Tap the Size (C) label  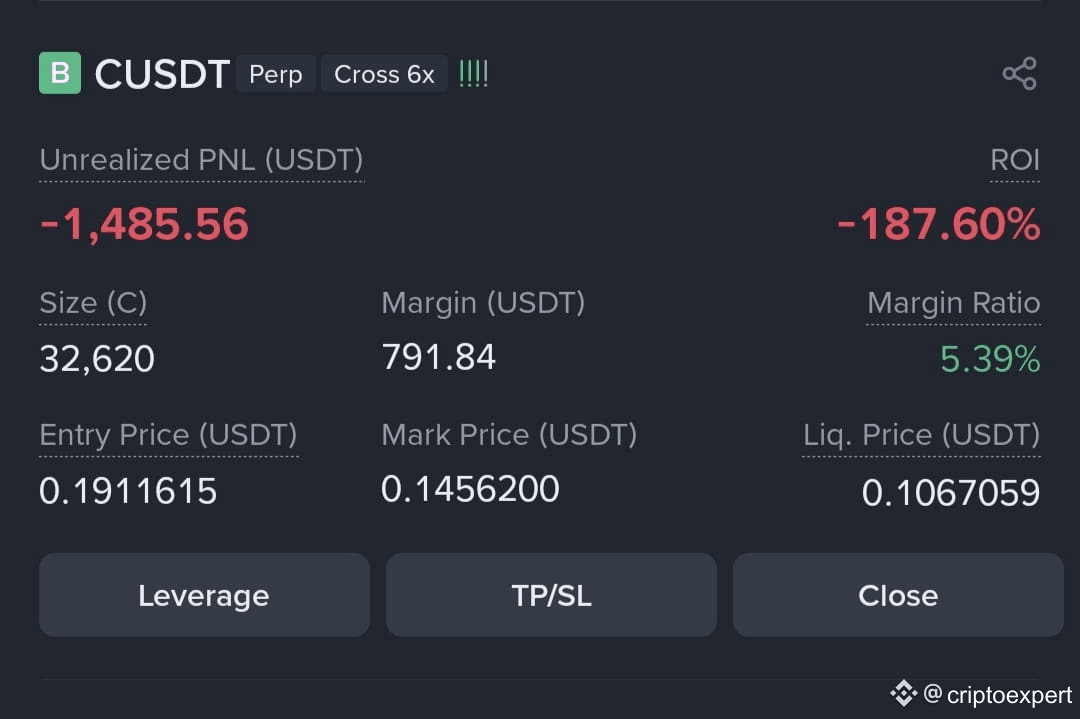(x=93, y=303)
